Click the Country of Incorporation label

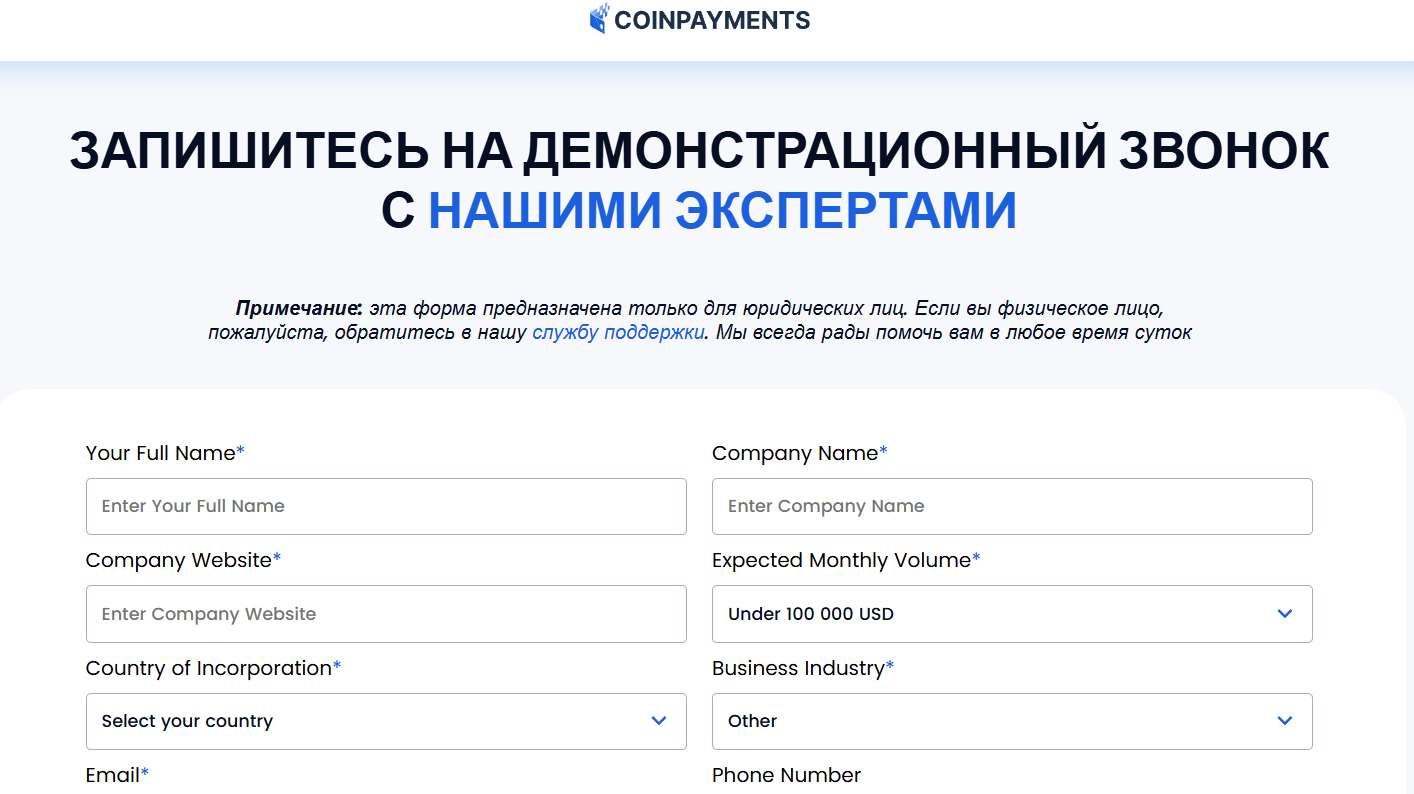213,668
